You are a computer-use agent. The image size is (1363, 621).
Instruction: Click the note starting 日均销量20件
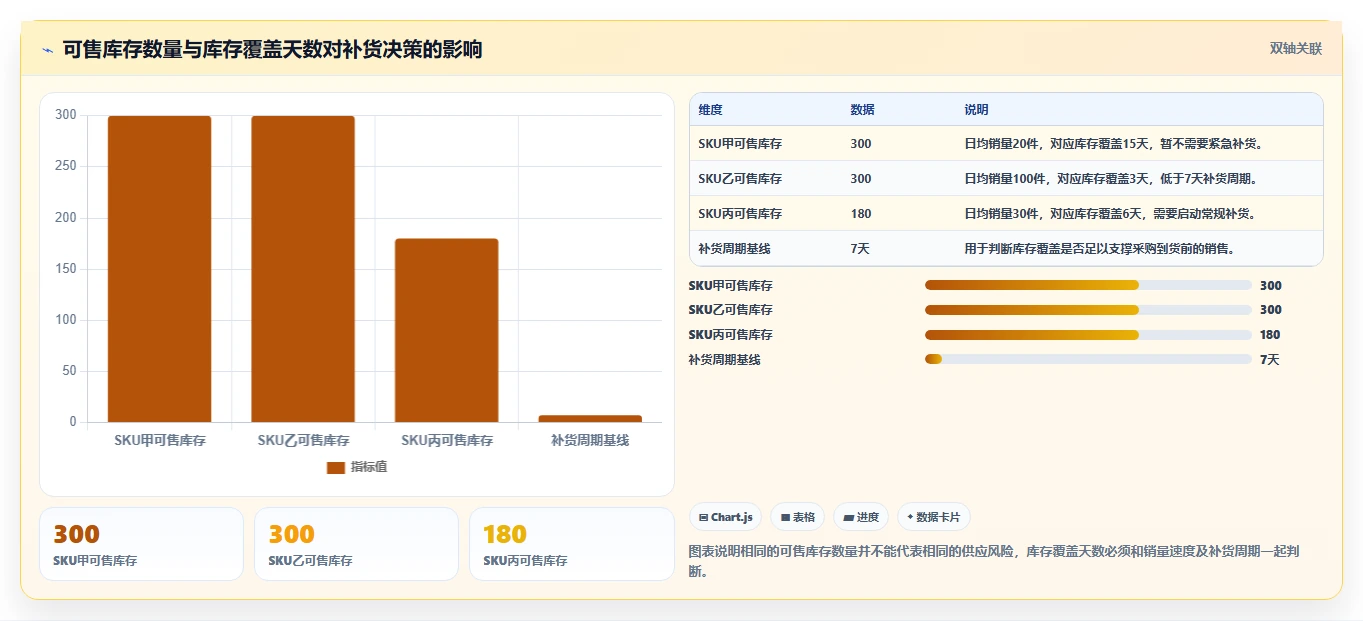1114,144
